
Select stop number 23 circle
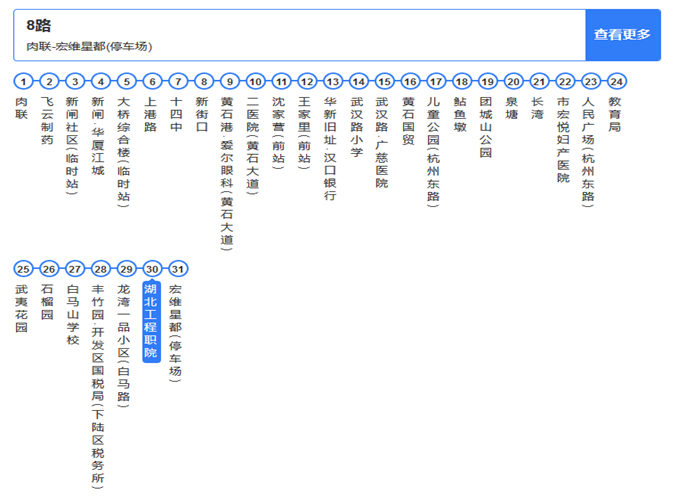tap(590, 81)
